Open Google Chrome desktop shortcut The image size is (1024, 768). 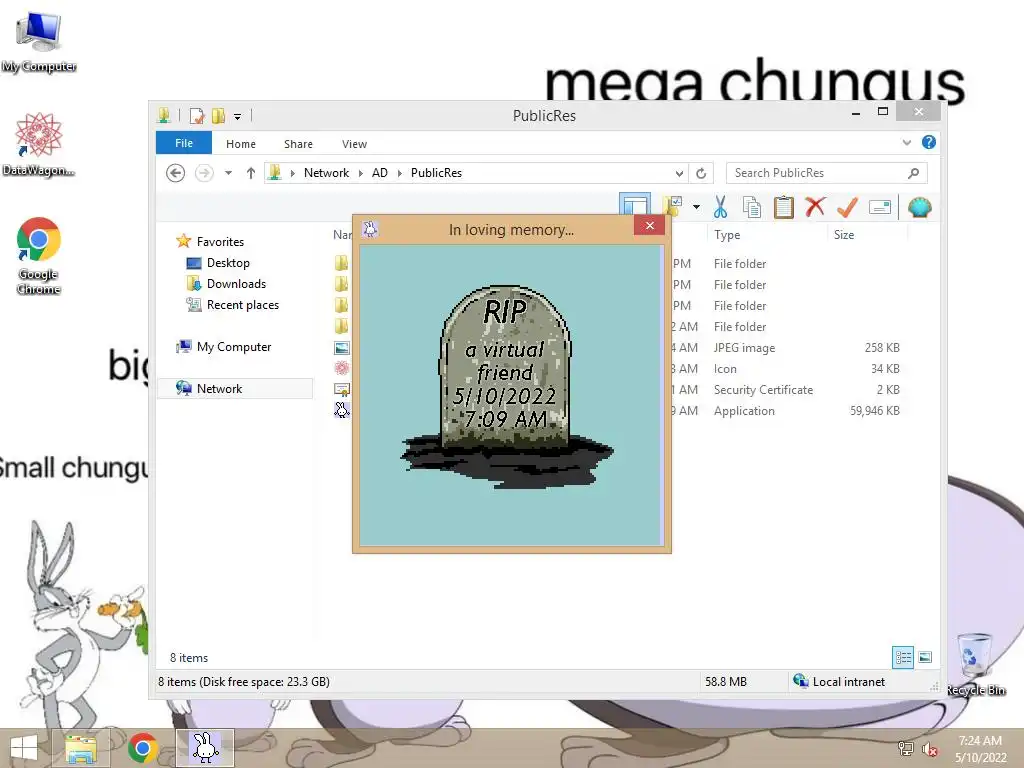coord(39,256)
